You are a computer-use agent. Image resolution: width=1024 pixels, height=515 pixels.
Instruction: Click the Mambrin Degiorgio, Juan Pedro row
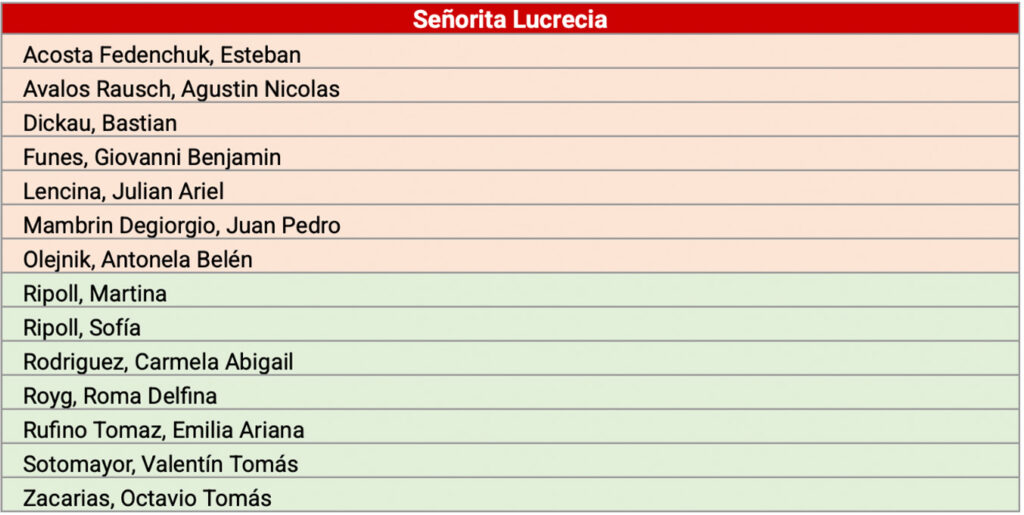(x=181, y=225)
